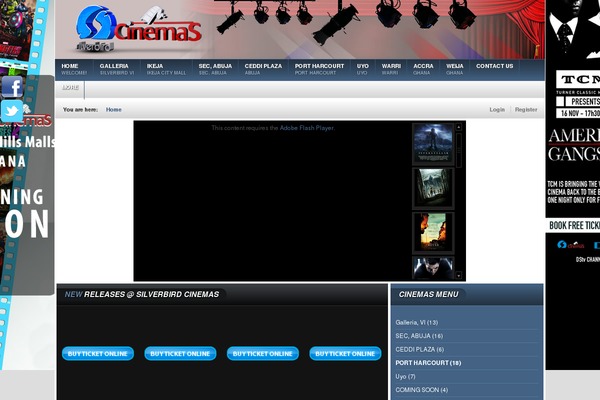Click the Silverbird Cinemas logo

pyautogui.click(x=139, y=29)
